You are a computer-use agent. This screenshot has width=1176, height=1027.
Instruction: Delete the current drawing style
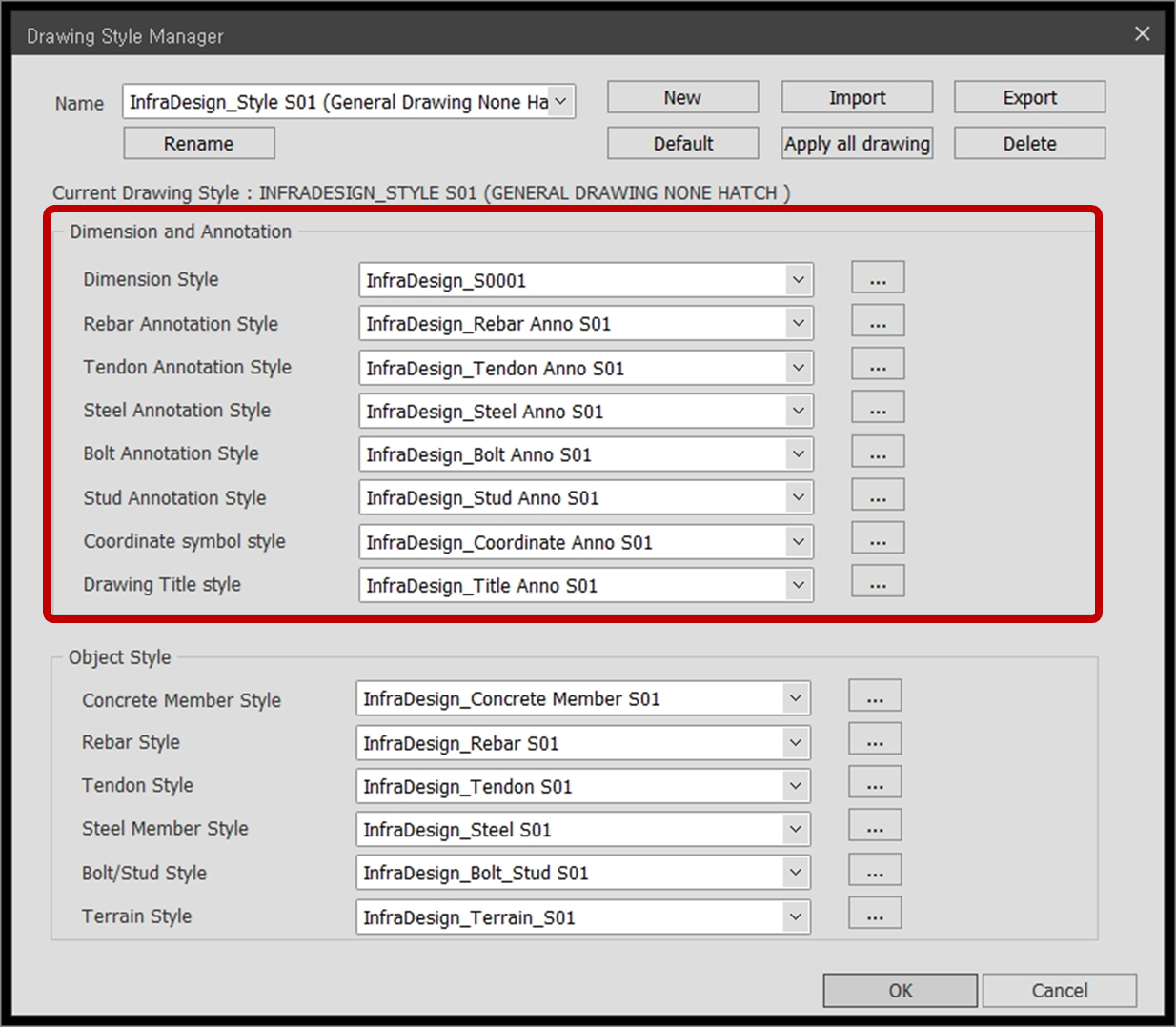point(1029,143)
